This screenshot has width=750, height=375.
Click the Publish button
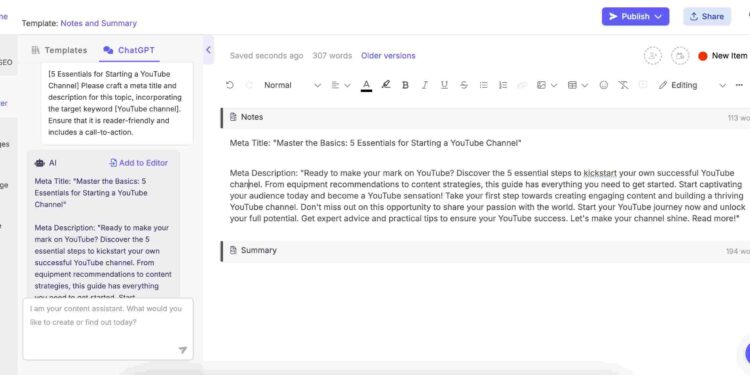[x=635, y=16]
